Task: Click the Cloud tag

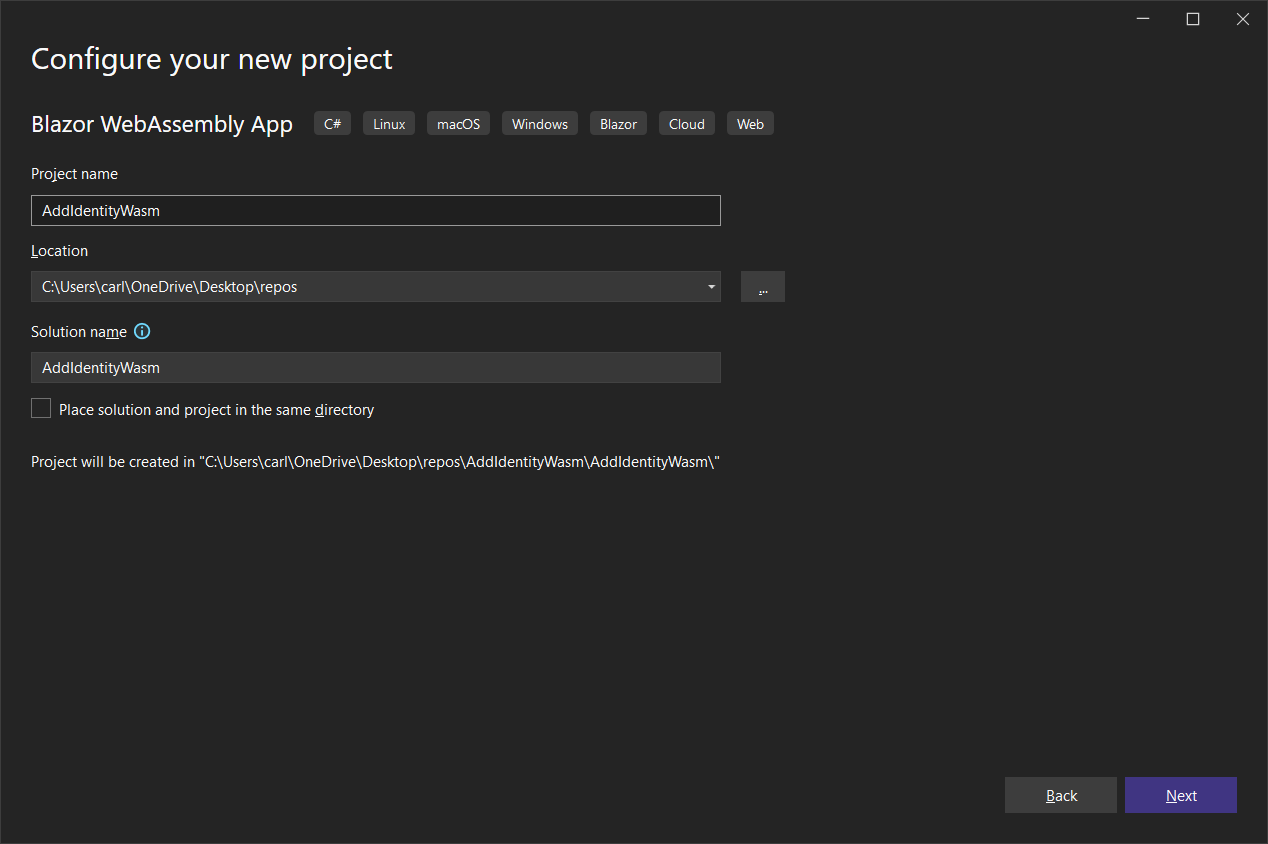Action: click(x=687, y=124)
